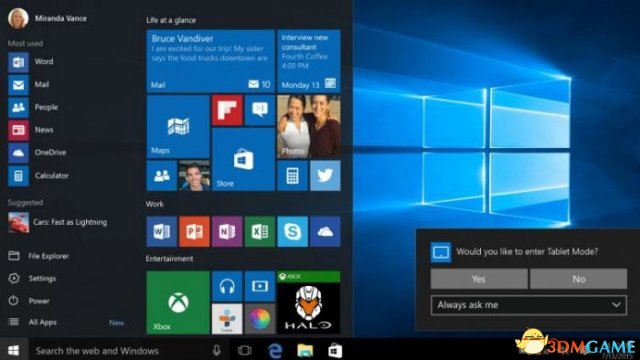Viewport: 640px width, 360px height.
Task: Open the Word tile in Work group
Action: pos(162,232)
